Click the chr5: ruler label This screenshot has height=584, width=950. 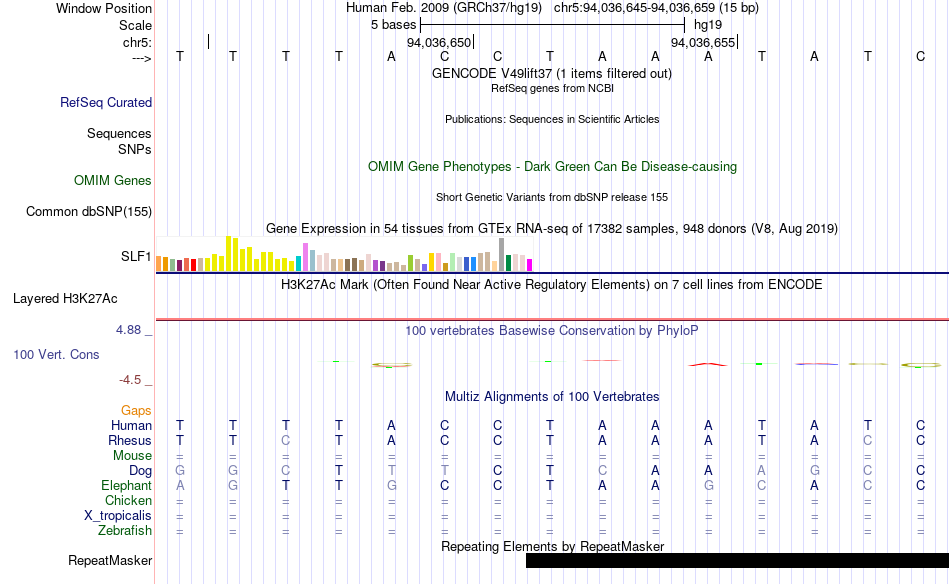pyautogui.click(x=138, y=42)
